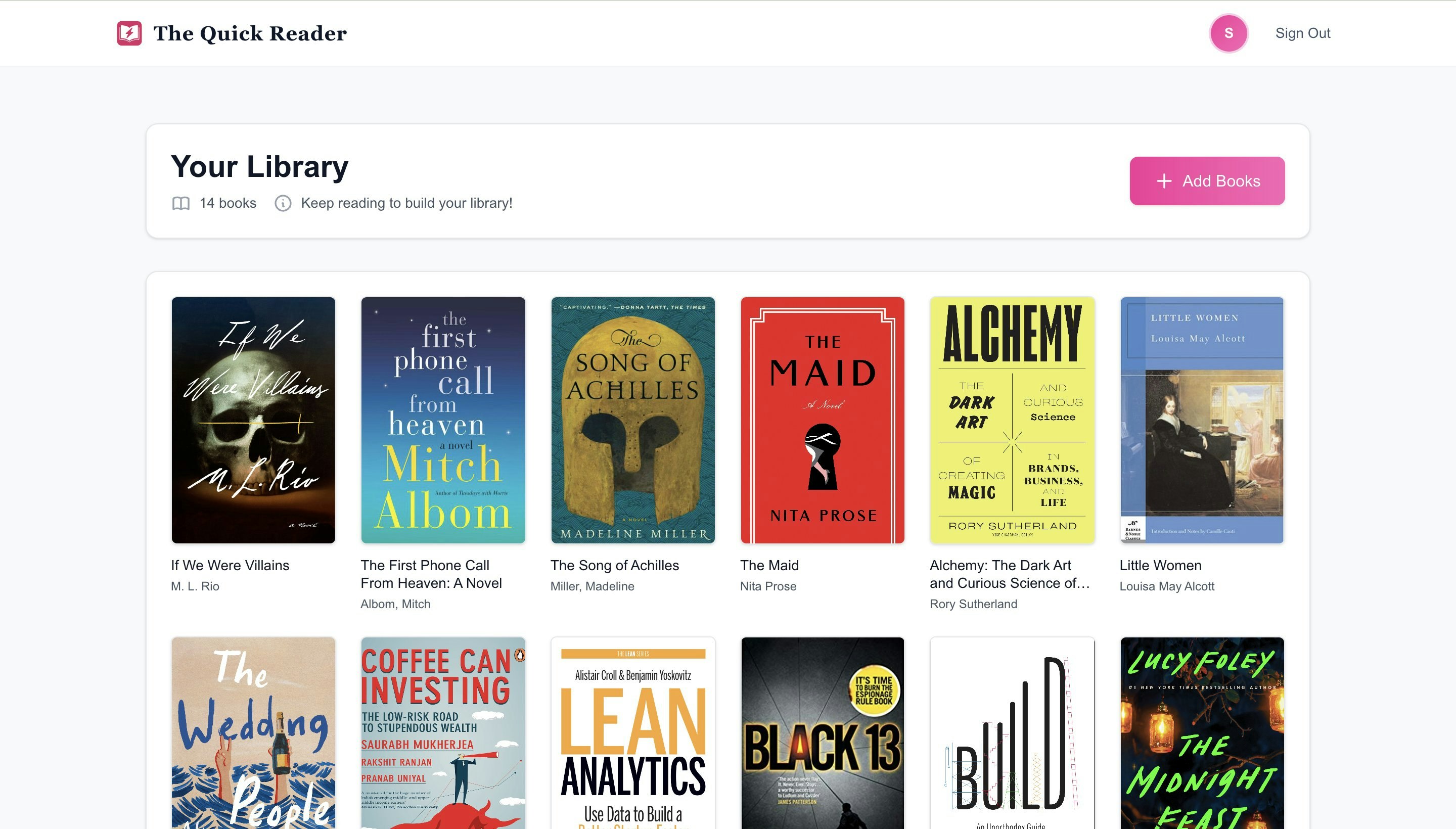The width and height of the screenshot is (1456, 829).
Task: Select the Black 13 cover
Action: tap(822, 733)
